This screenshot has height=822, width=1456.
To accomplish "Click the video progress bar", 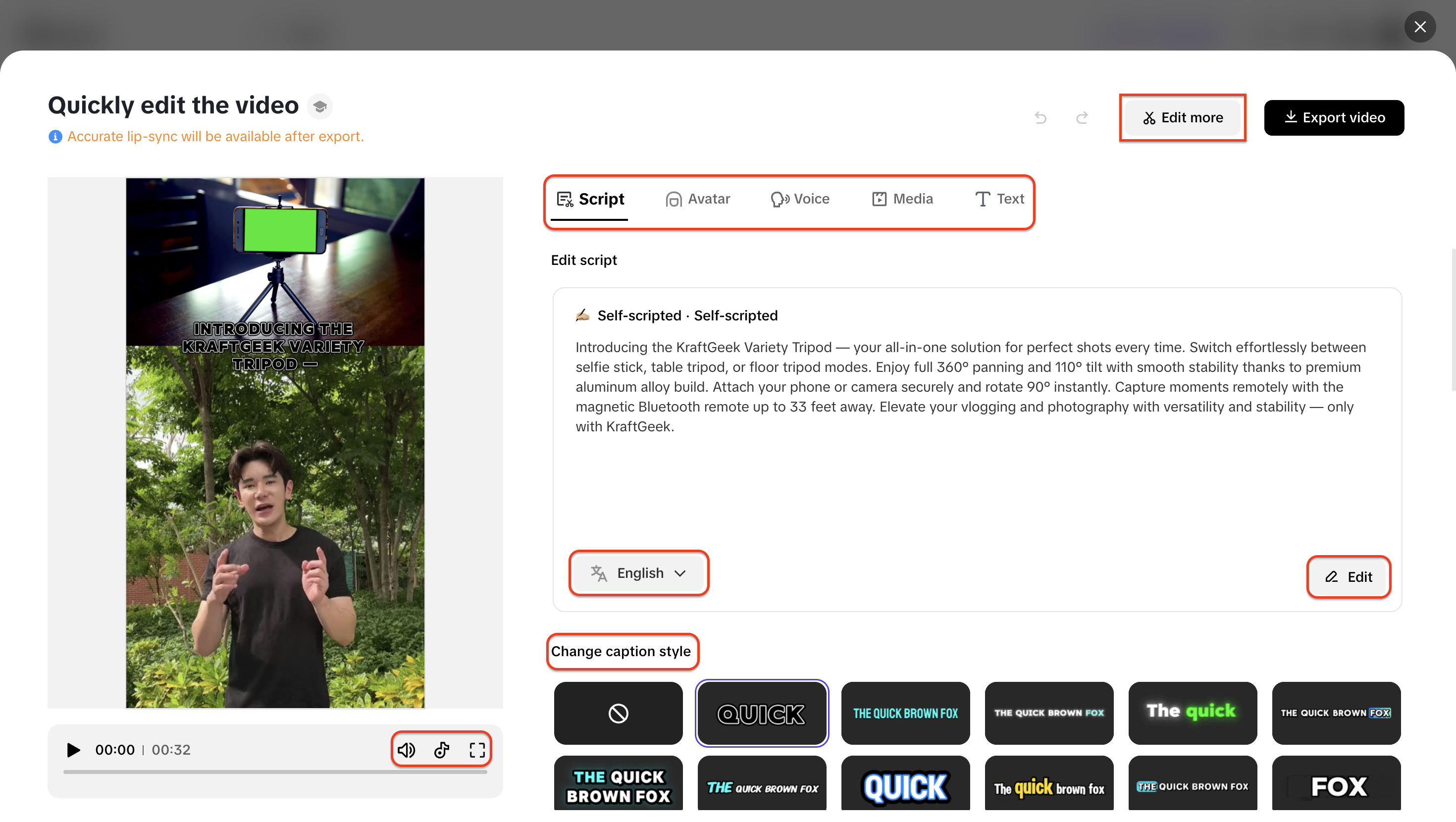I will pos(275,771).
